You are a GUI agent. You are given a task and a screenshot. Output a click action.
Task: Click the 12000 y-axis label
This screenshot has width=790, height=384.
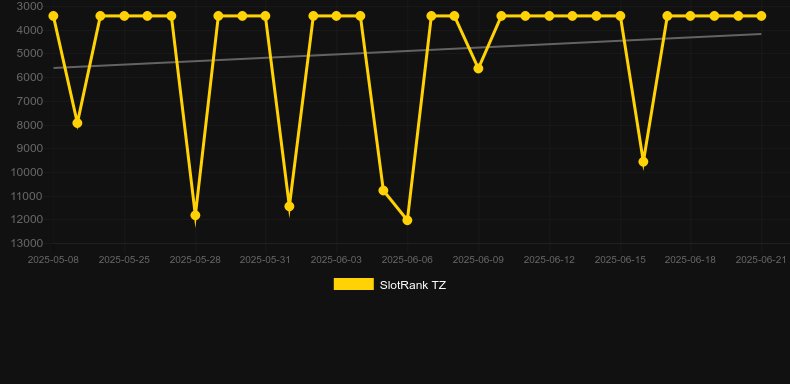click(x=27, y=219)
